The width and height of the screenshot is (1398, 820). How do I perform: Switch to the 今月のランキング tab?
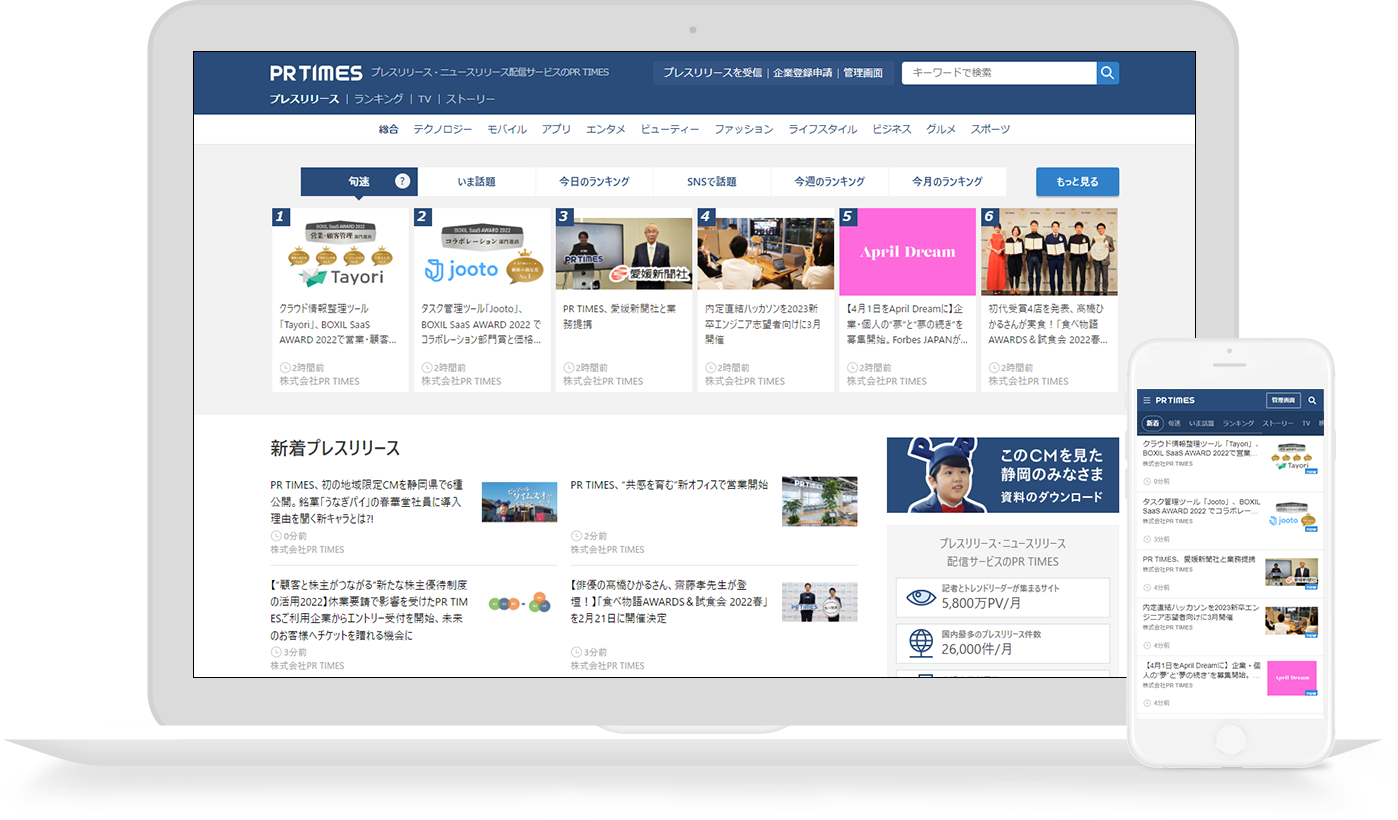pos(947,182)
